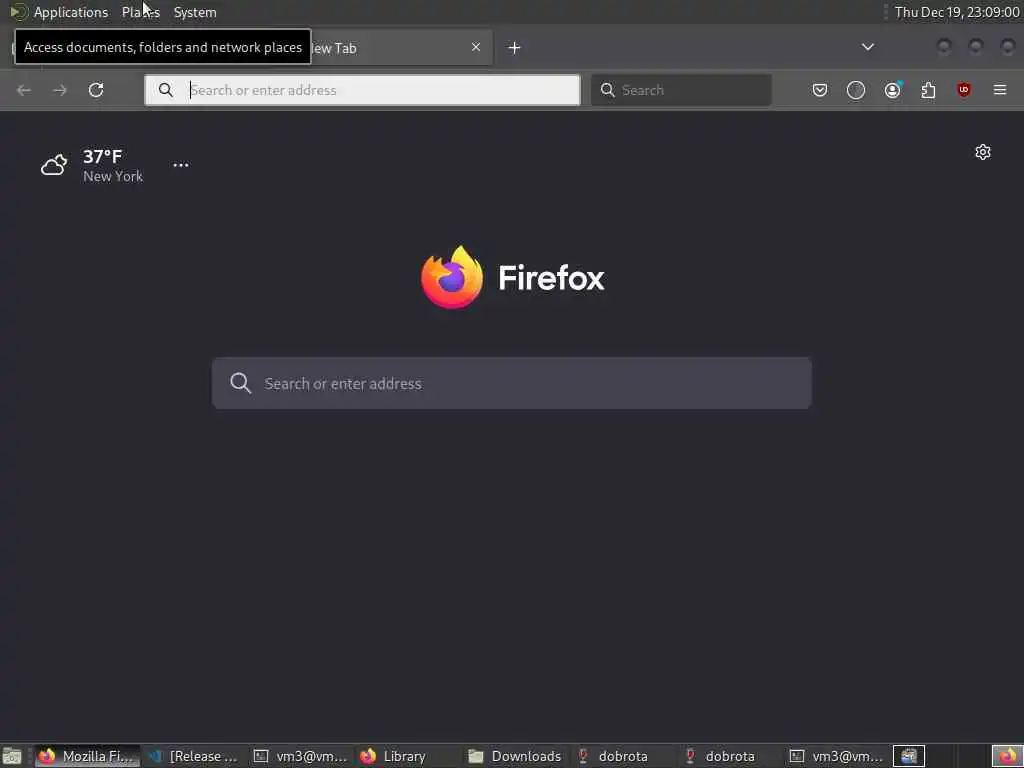The width and height of the screenshot is (1024, 768).
Task: Reload the current page
Action: click(96, 89)
